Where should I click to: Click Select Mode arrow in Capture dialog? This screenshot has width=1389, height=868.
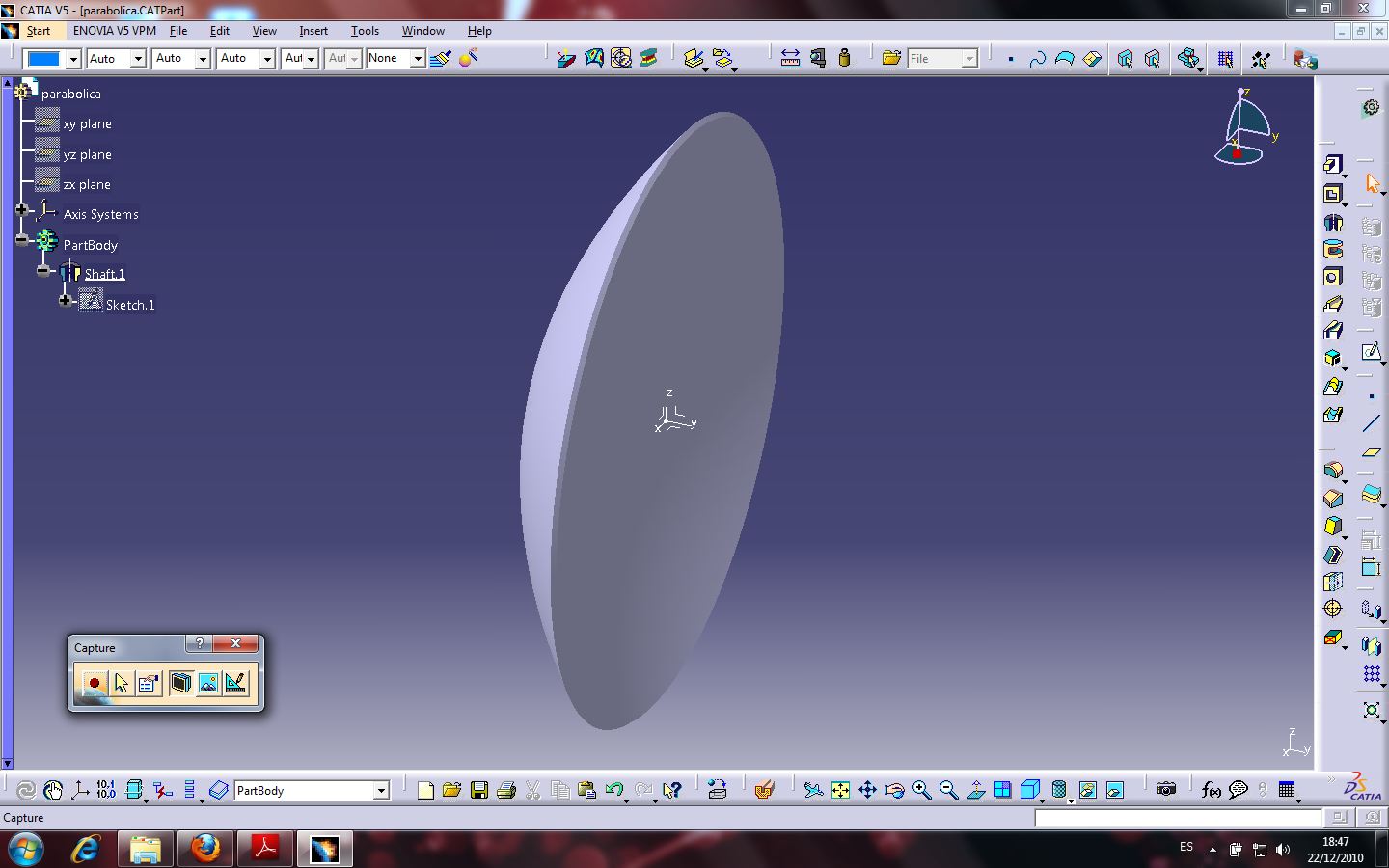tap(122, 683)
